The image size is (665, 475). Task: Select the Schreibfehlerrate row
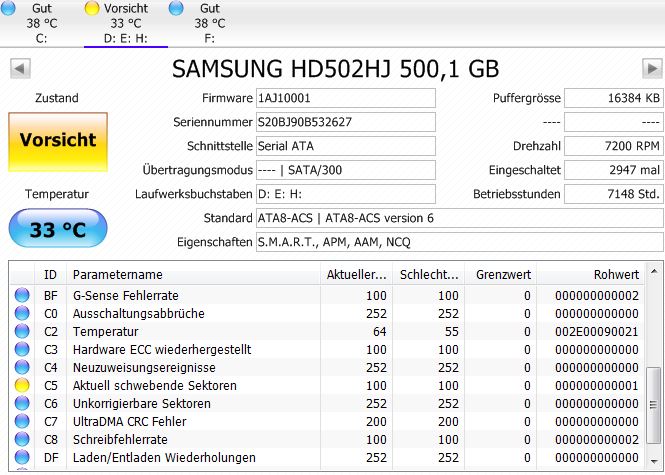[327, 439]
